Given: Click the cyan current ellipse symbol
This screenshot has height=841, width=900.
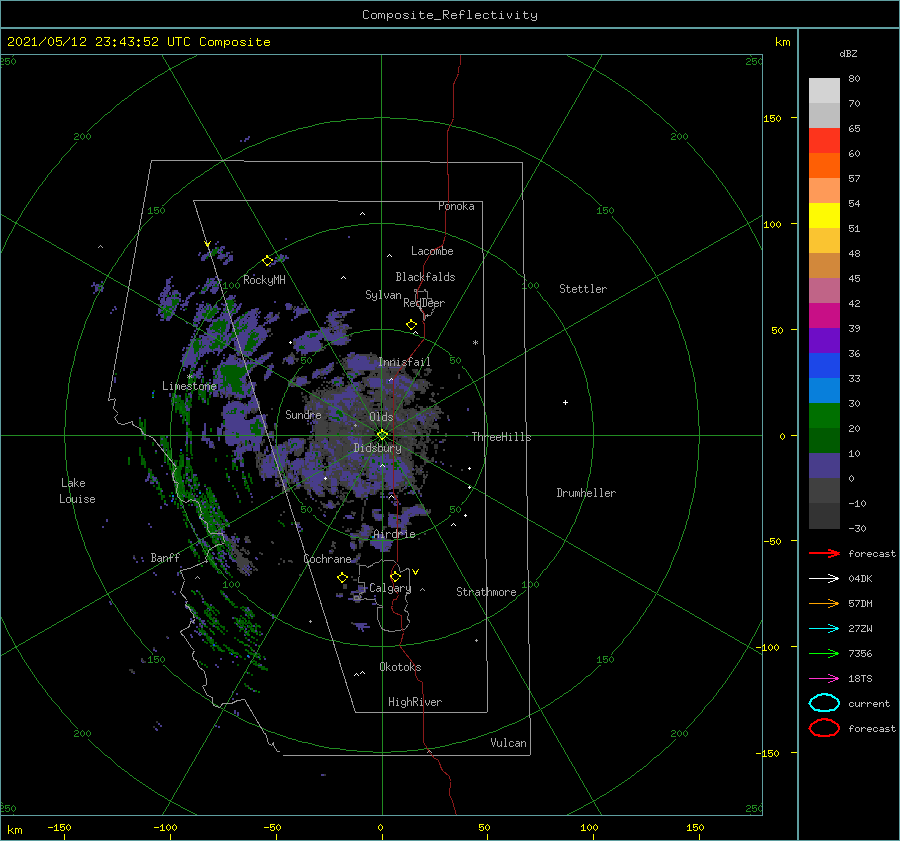Looking at the screenshot, I should [x=824, y=703].
